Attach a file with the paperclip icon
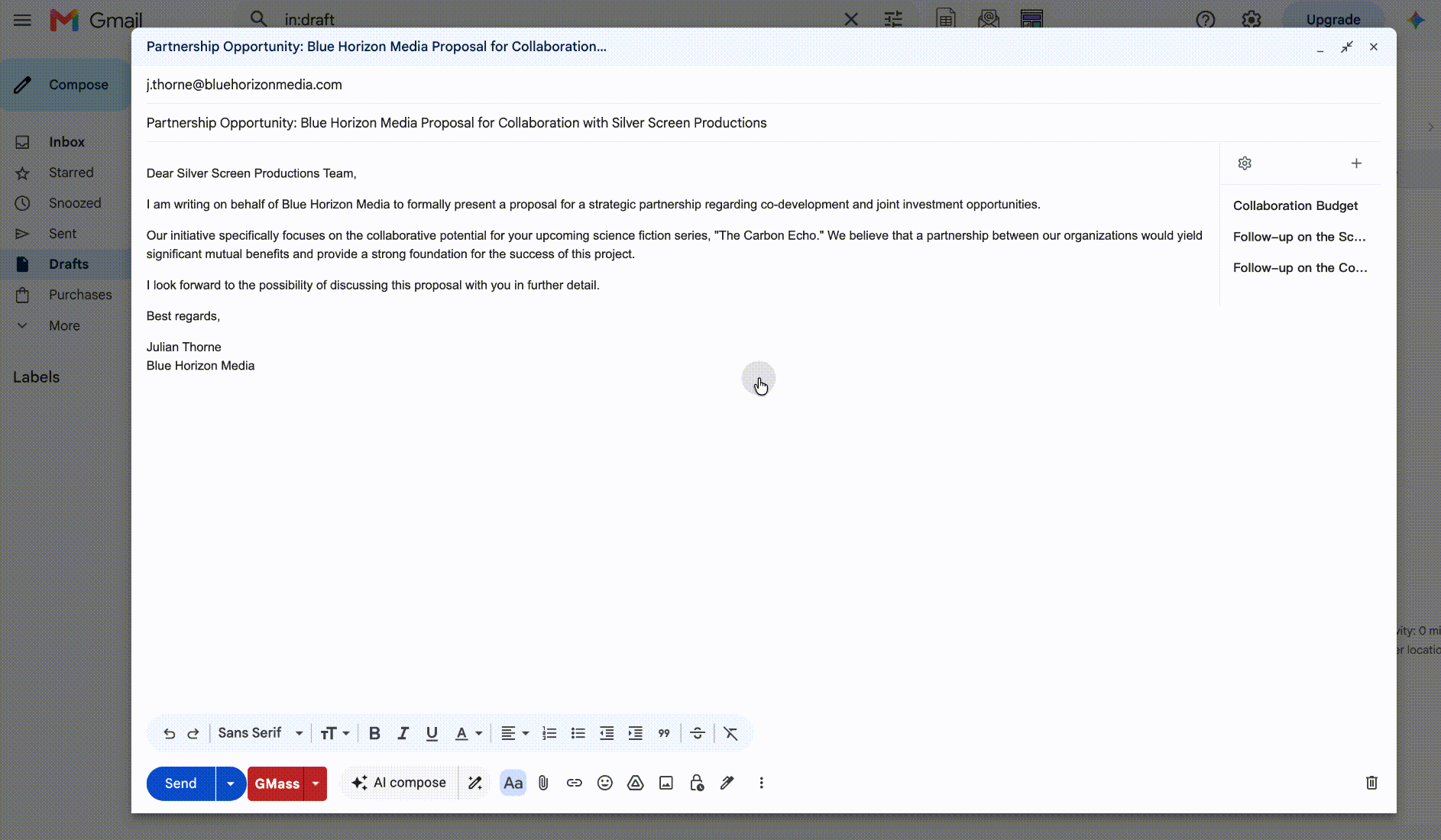 [x=543, y=783]
